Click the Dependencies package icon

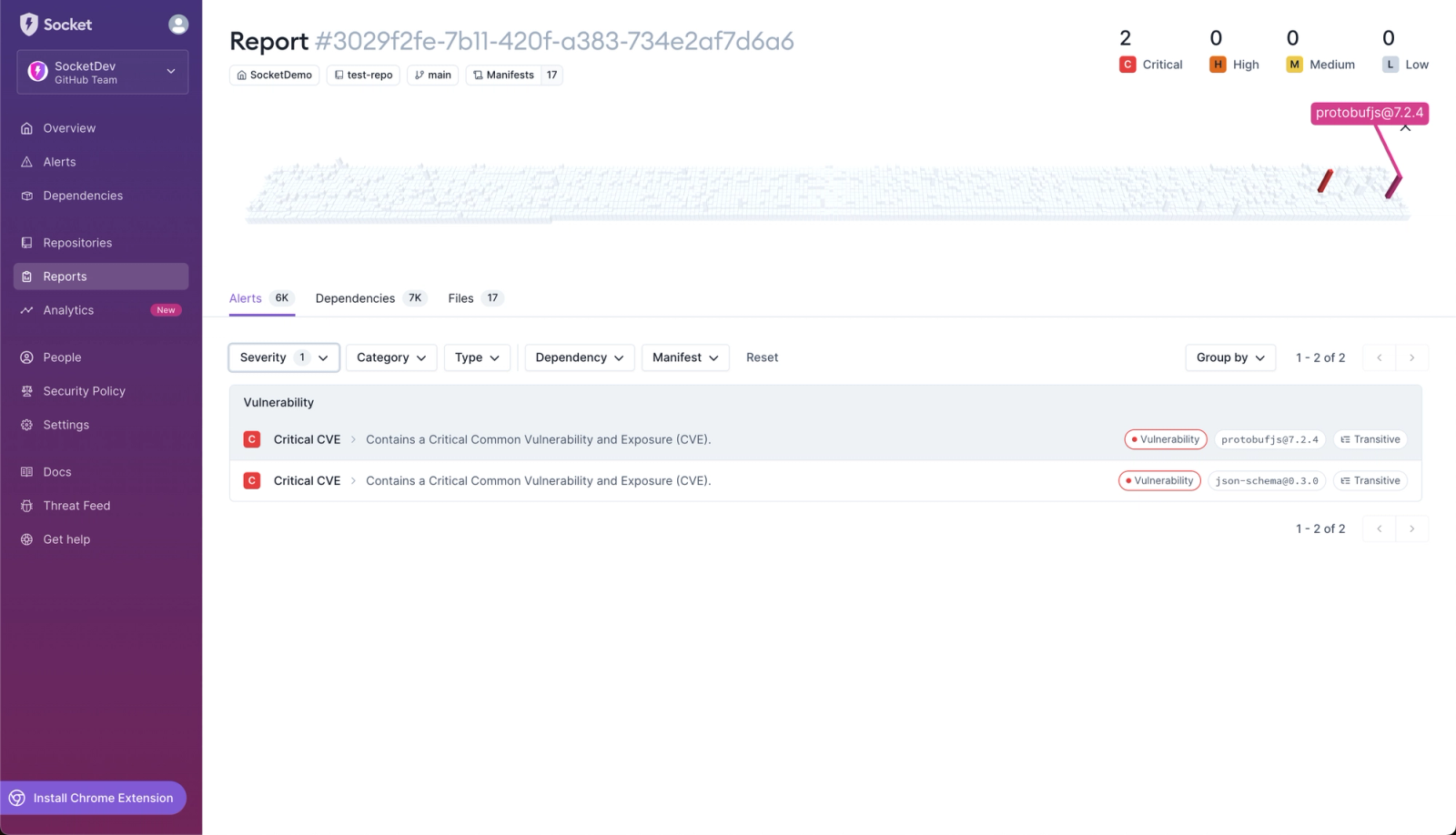pos(26,196)
